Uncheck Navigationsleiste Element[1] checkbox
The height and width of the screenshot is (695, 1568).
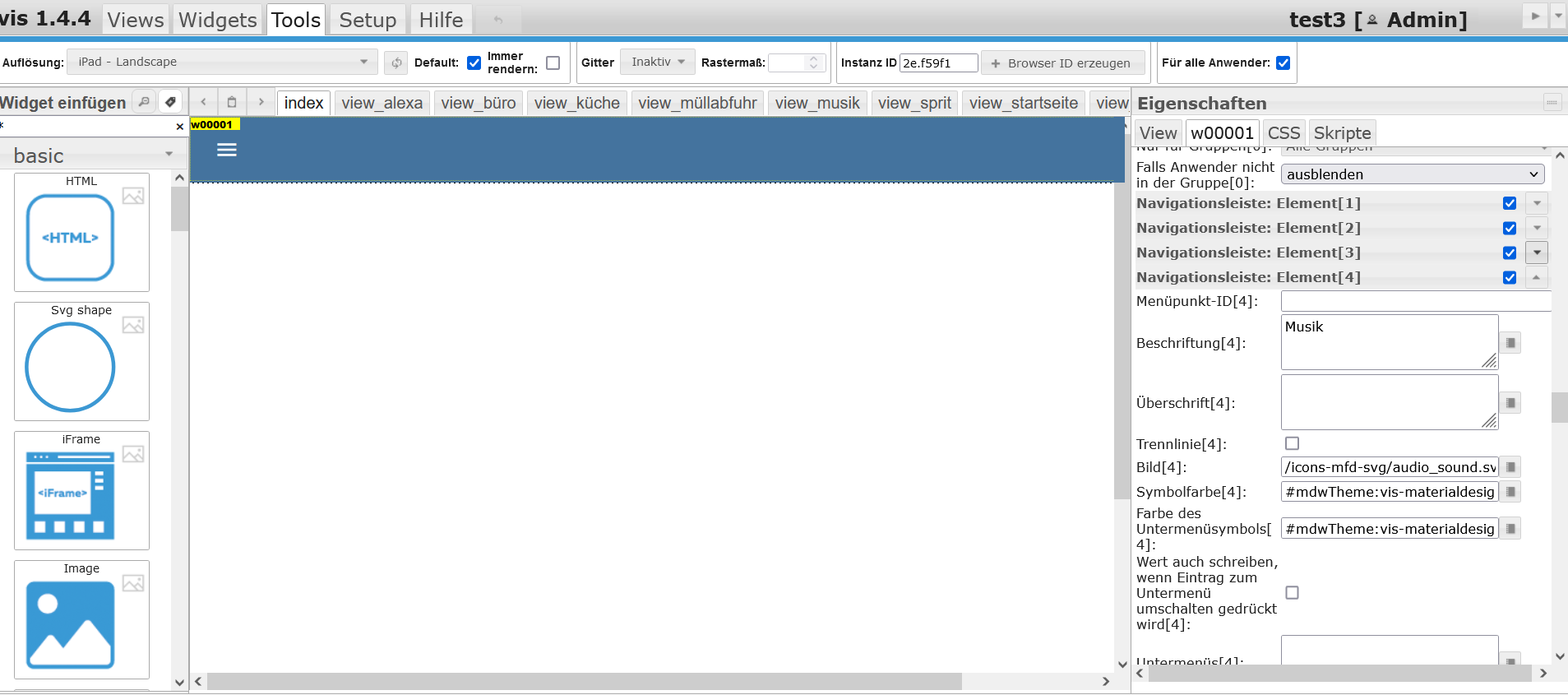click(1510, 203)
